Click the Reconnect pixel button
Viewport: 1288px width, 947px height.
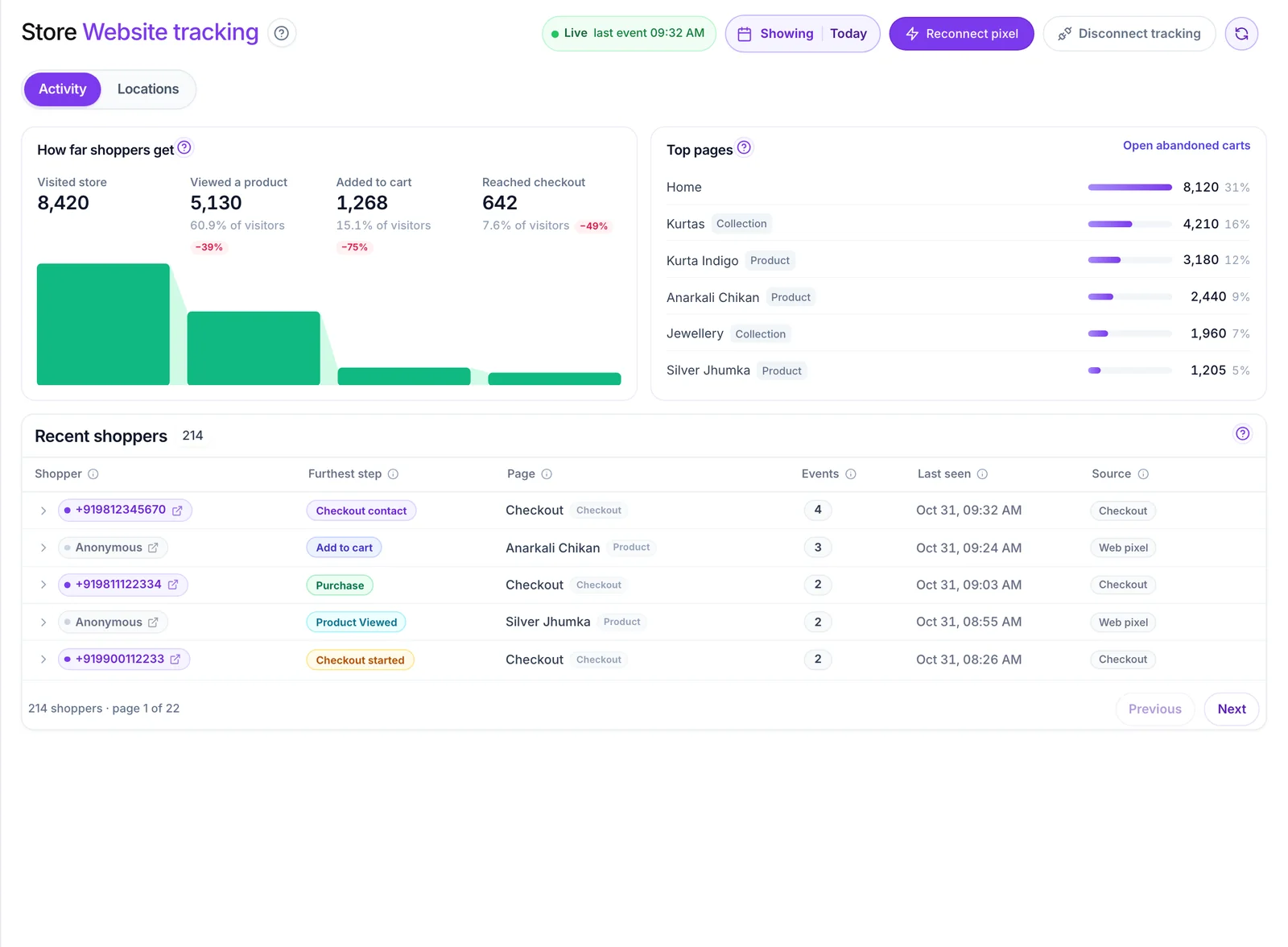point(961,34)
